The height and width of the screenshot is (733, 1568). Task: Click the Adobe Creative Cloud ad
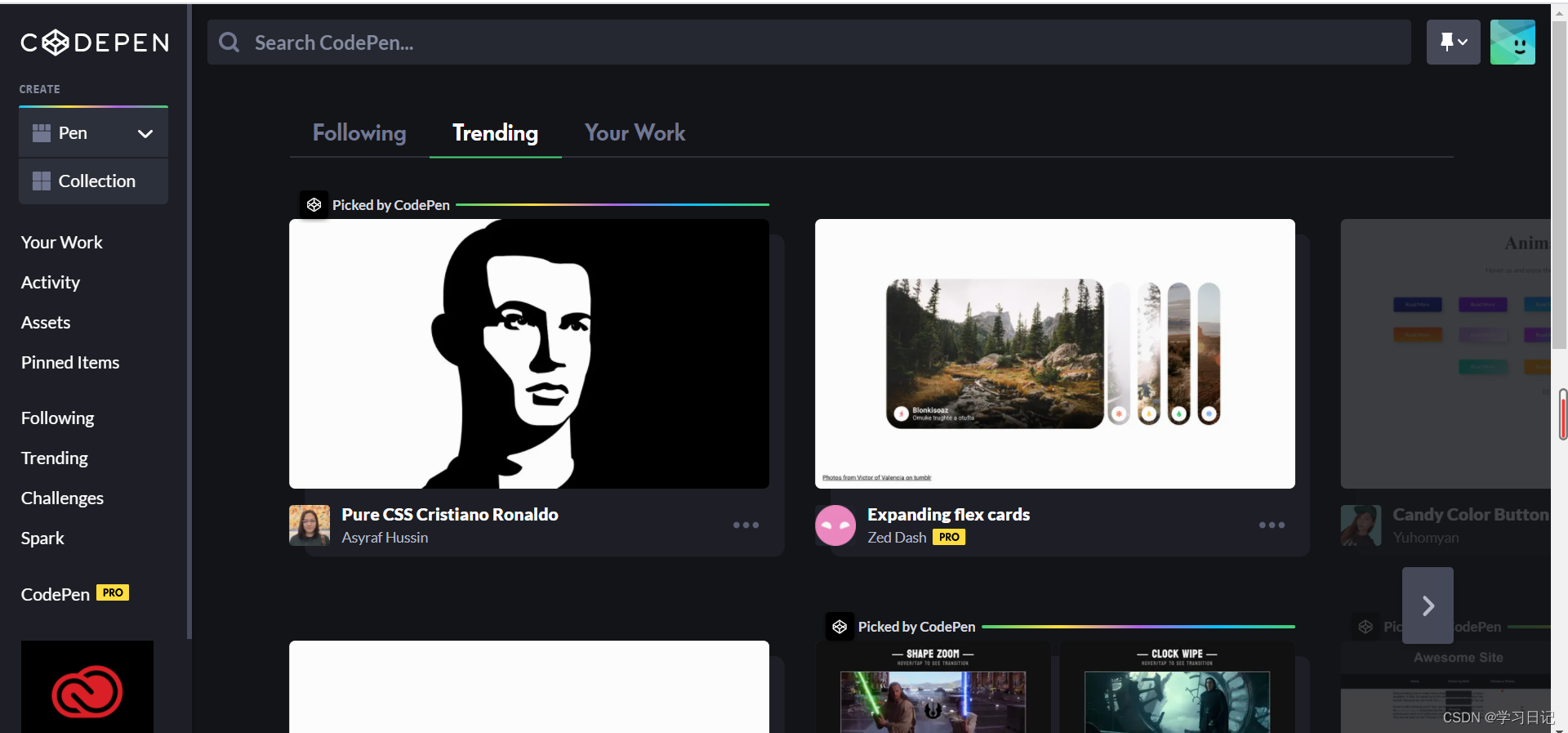point(87,687)
